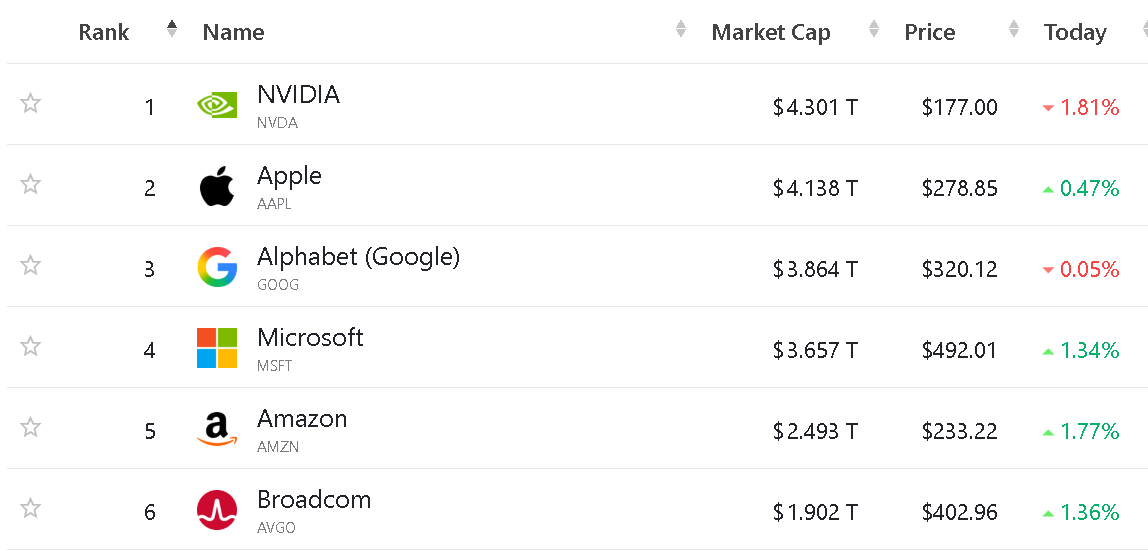Star Apple to add to favorites
1148x551 pixels.
(31, 184)
